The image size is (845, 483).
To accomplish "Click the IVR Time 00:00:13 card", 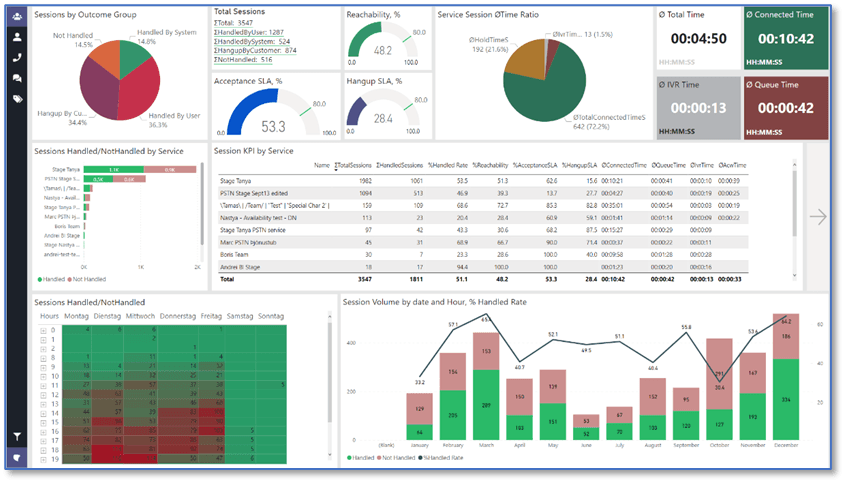I will click(698, 108).
